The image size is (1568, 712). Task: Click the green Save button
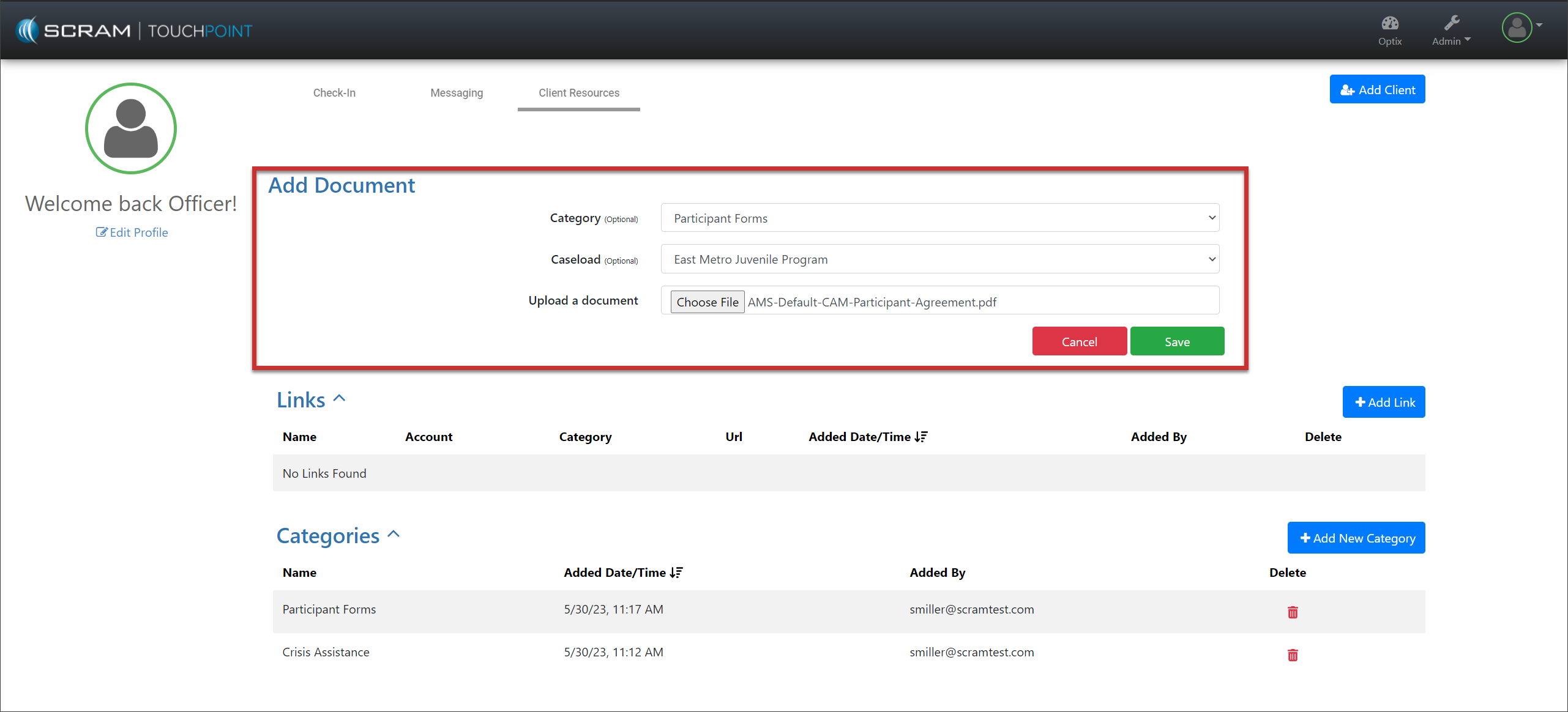[x=1176, y=341]
